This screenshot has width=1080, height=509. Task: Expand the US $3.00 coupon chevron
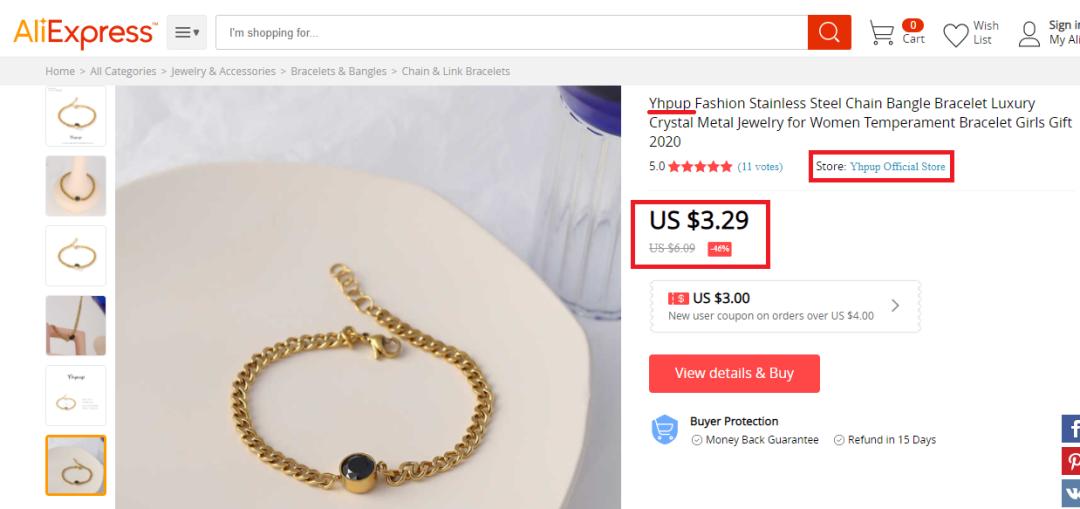pyautogui.click(x=895, y=305)
